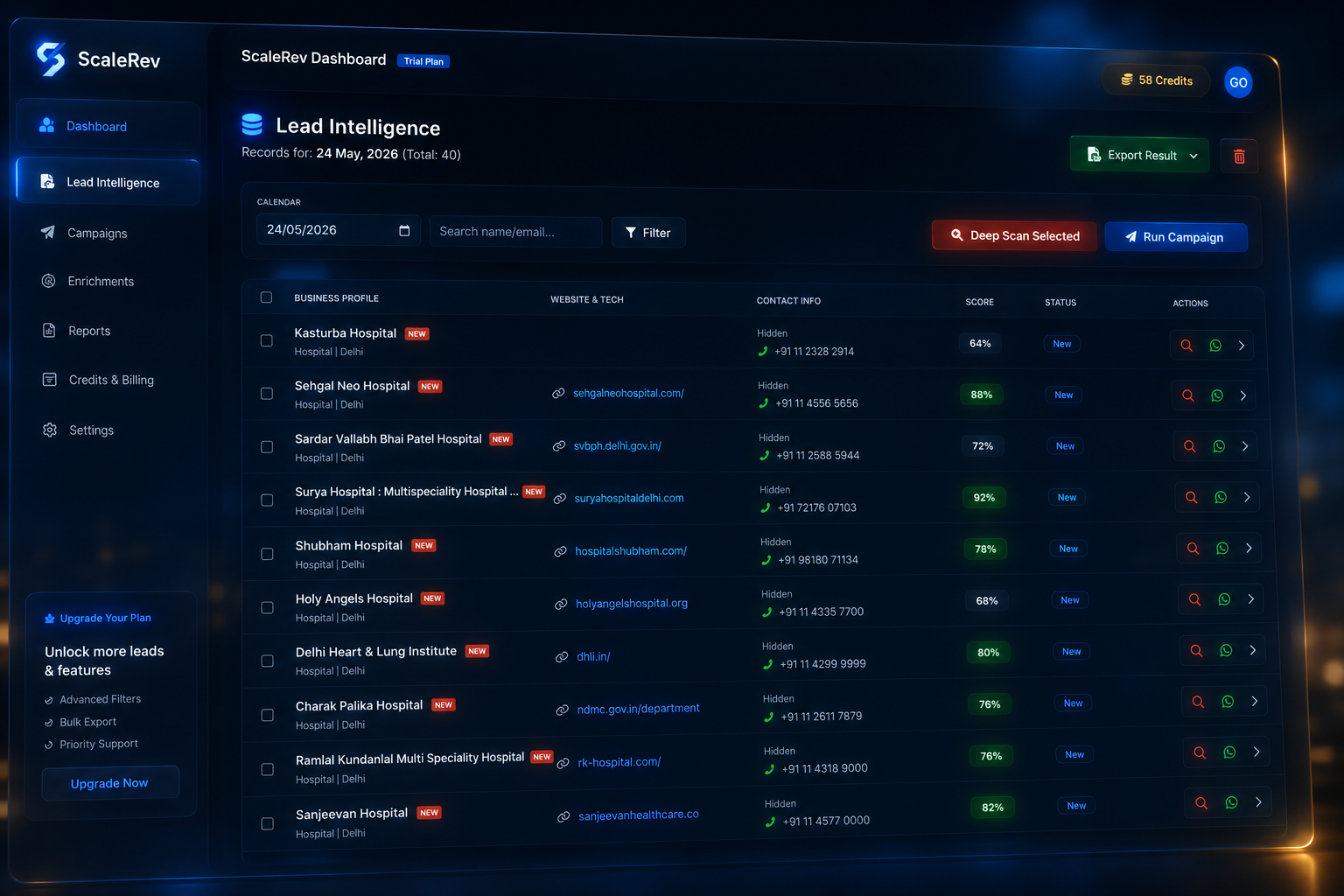Check the Charak Palika Hospital checkbox

tap(267, 715)
